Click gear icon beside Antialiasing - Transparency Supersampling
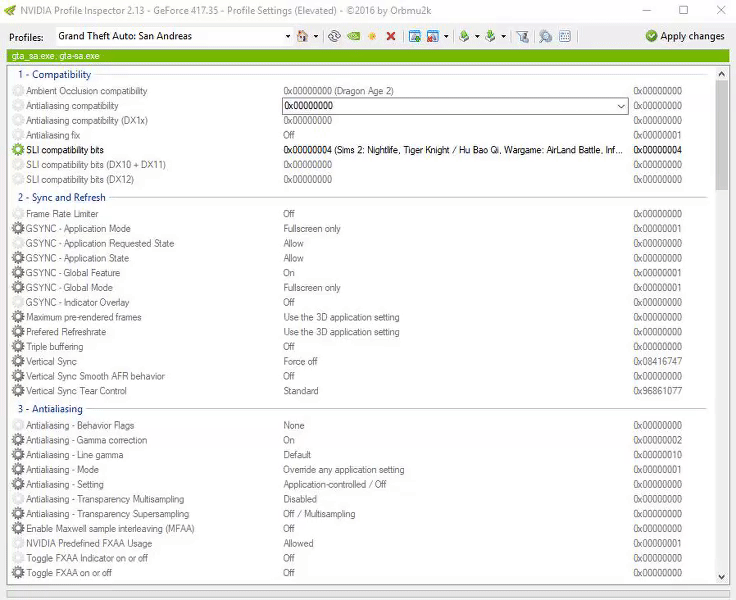Image resolution: width=736 pixels, height=600 pixels. click(x=18, y=514)
